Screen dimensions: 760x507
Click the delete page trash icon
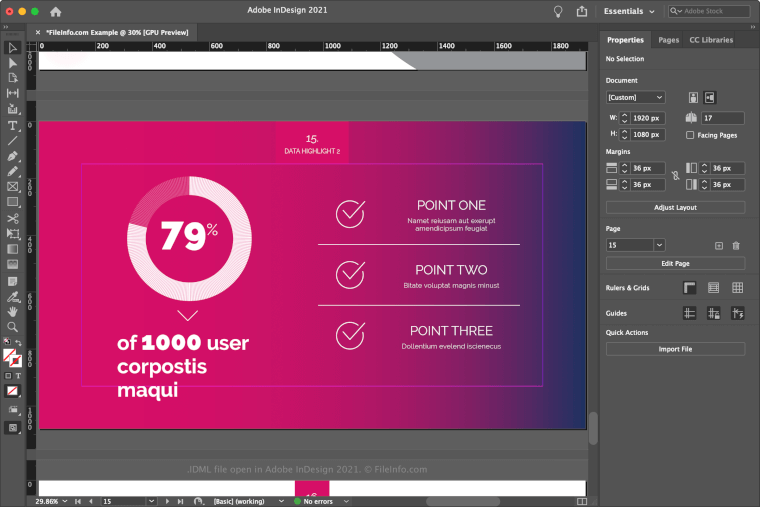pyautogui.click(x=736, y=245)
